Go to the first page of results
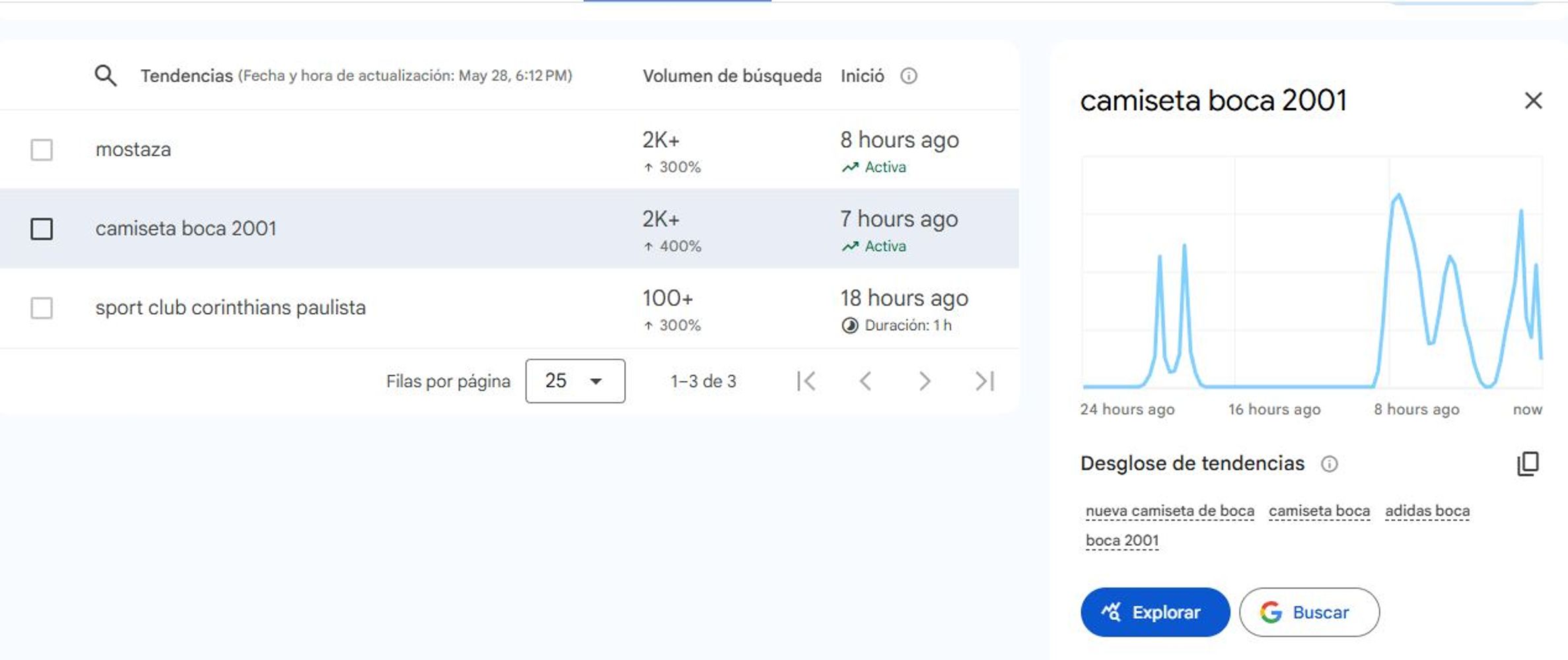Screen dimensions: 1568x660 (806, 381)
